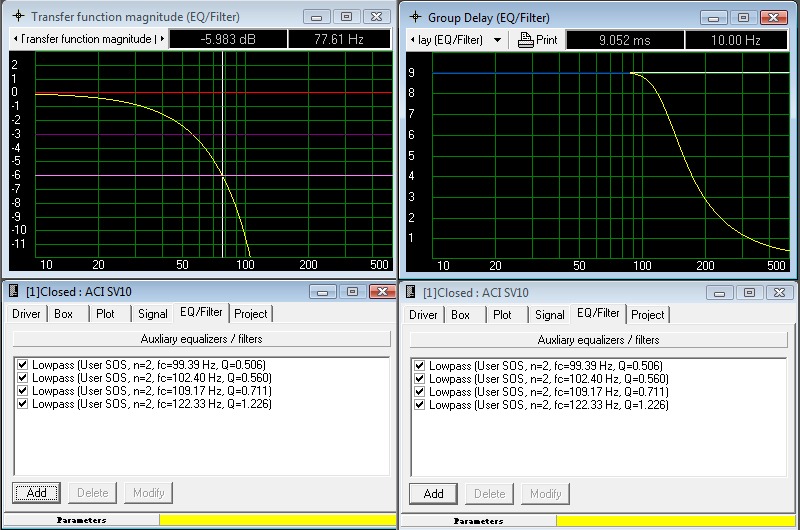Close the Group Delay window

pos(773,17)
